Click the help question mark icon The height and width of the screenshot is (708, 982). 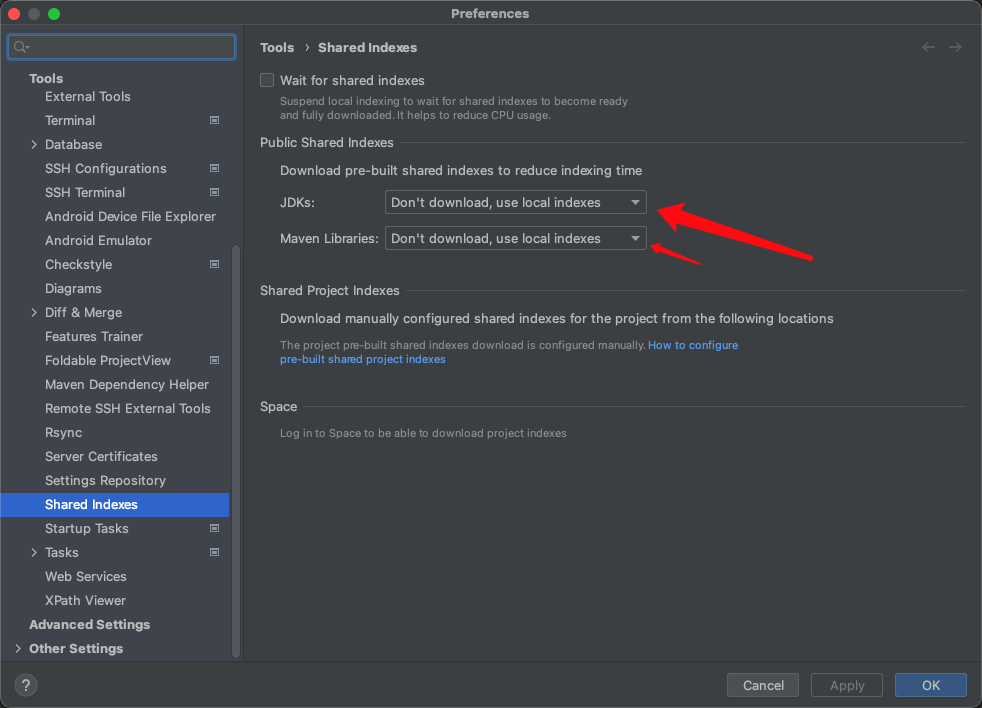point(27,685)
